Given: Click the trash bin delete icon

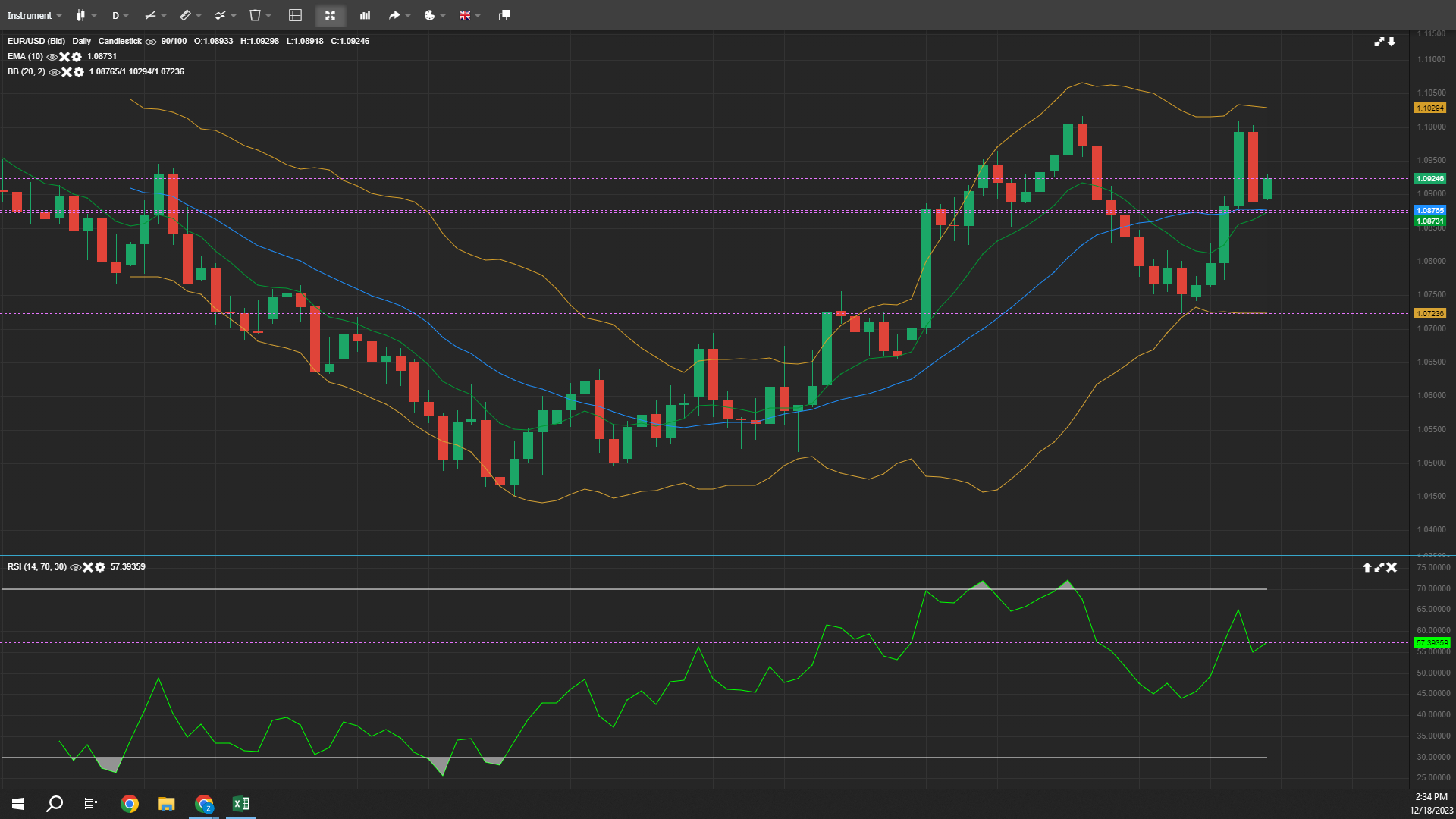Looking at the screenshot, I should coord(255,15).
